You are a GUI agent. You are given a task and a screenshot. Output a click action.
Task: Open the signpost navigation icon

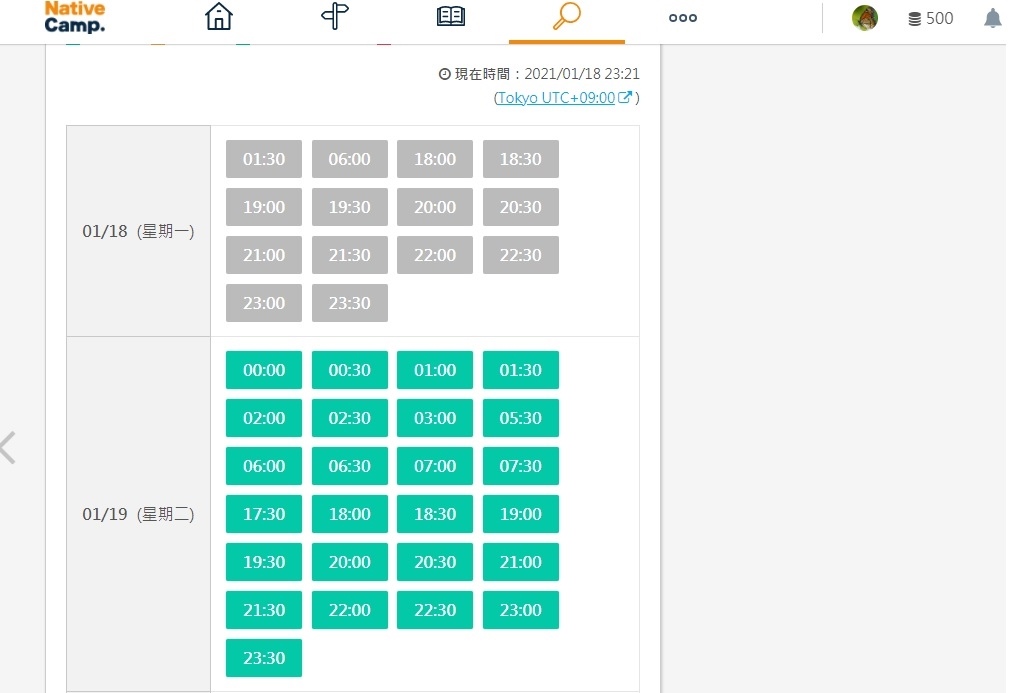[x=335, y=17]
